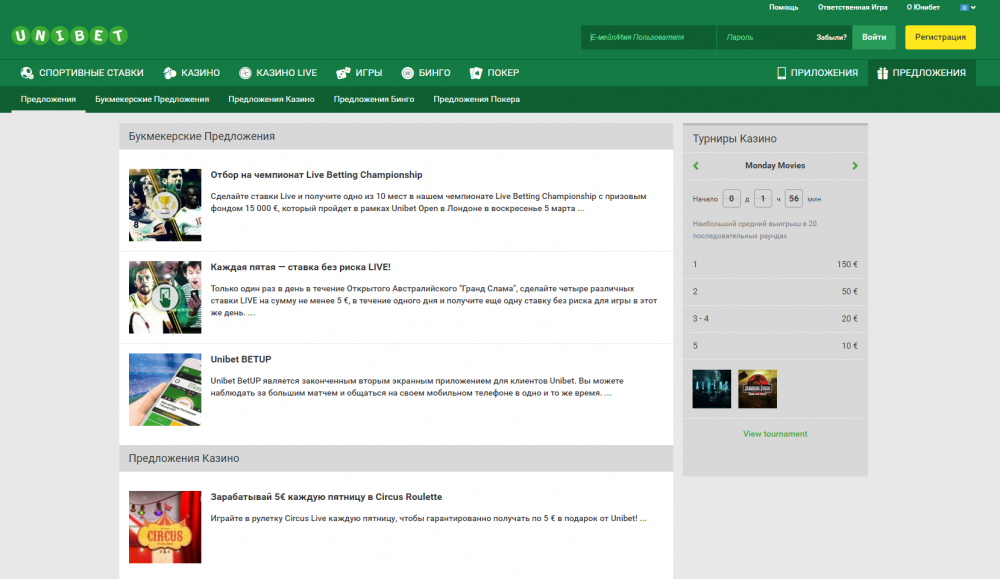Click the Казино Live roulette icon
The width and height of the screenshot is (1000, 579).
(x=245, y=73)
